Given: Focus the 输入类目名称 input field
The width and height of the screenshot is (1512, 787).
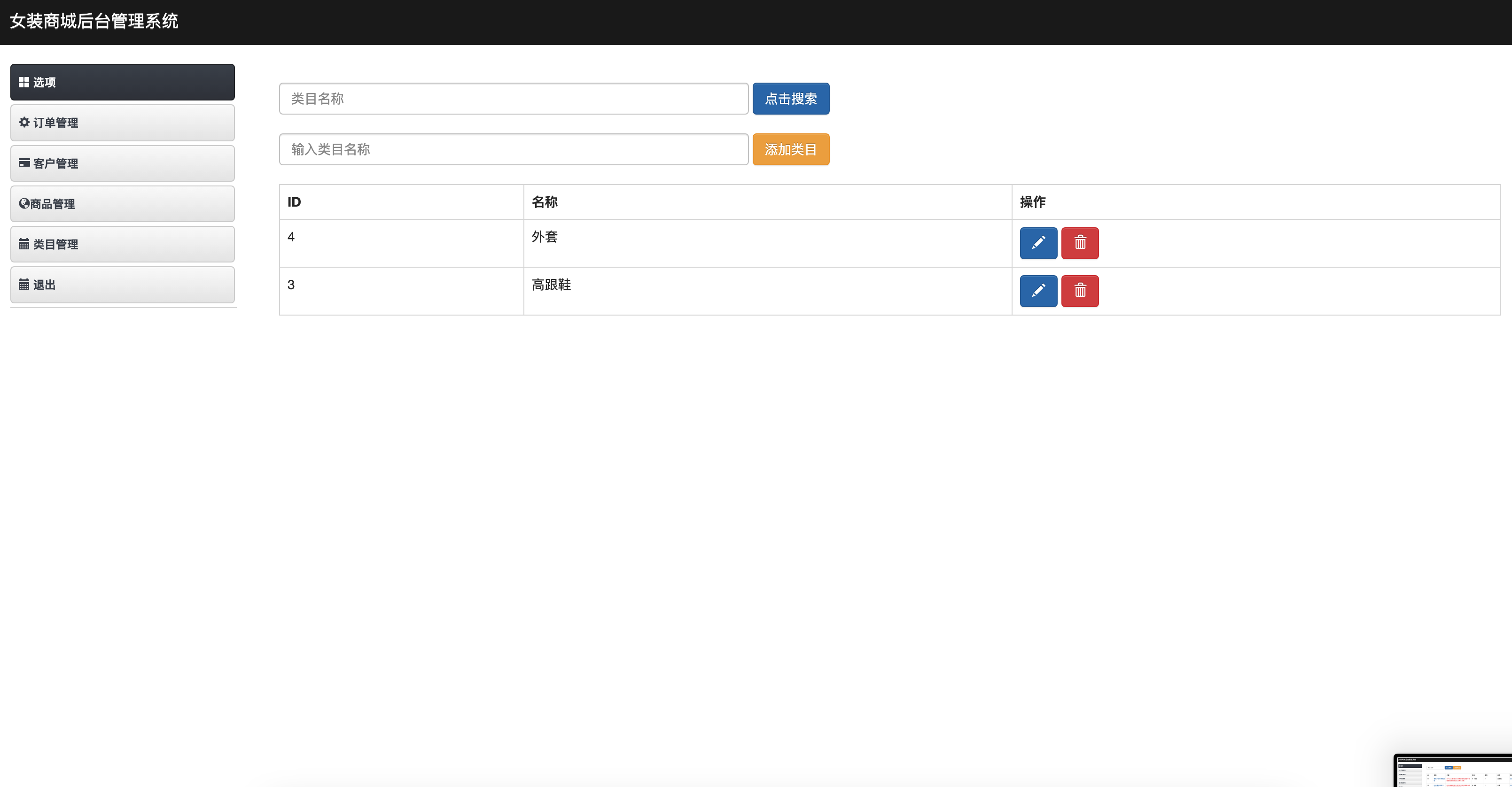Looking at the screenshot, I should coord(513,149).
